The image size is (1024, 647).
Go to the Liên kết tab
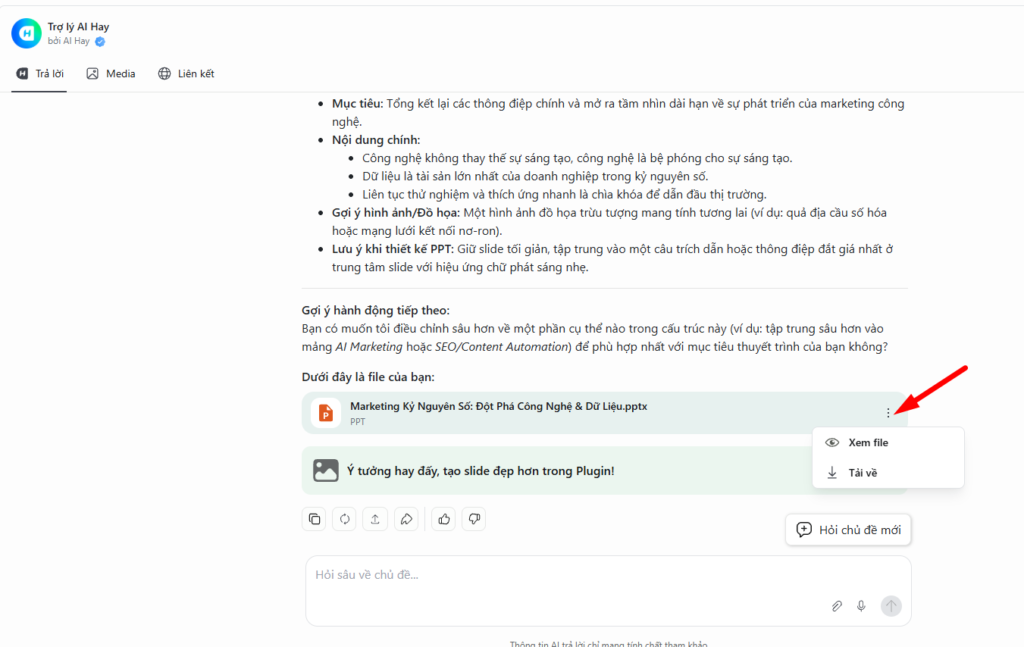coord(186,74)
